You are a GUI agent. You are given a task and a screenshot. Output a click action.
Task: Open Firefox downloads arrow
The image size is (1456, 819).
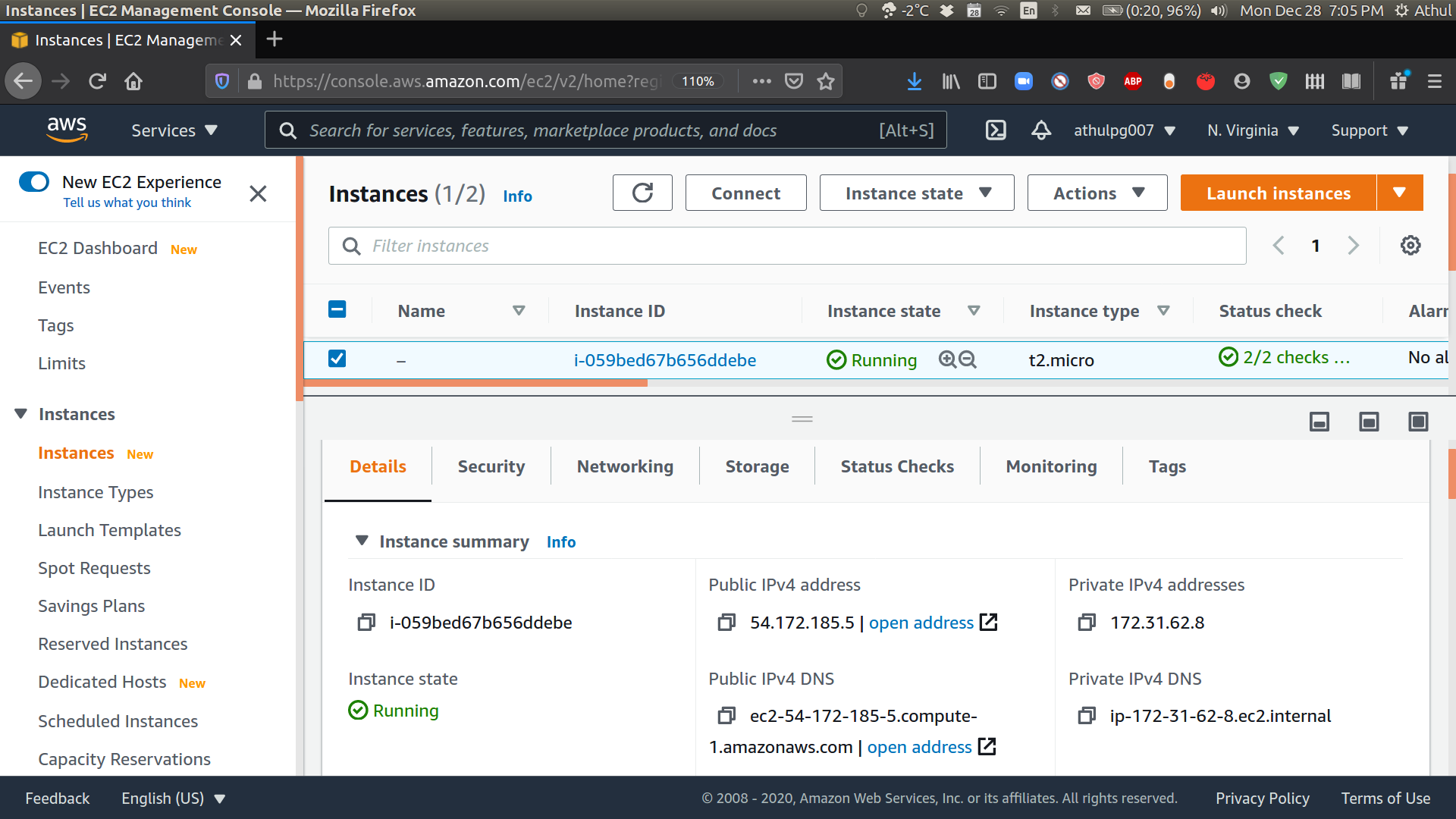click(915, 81)
